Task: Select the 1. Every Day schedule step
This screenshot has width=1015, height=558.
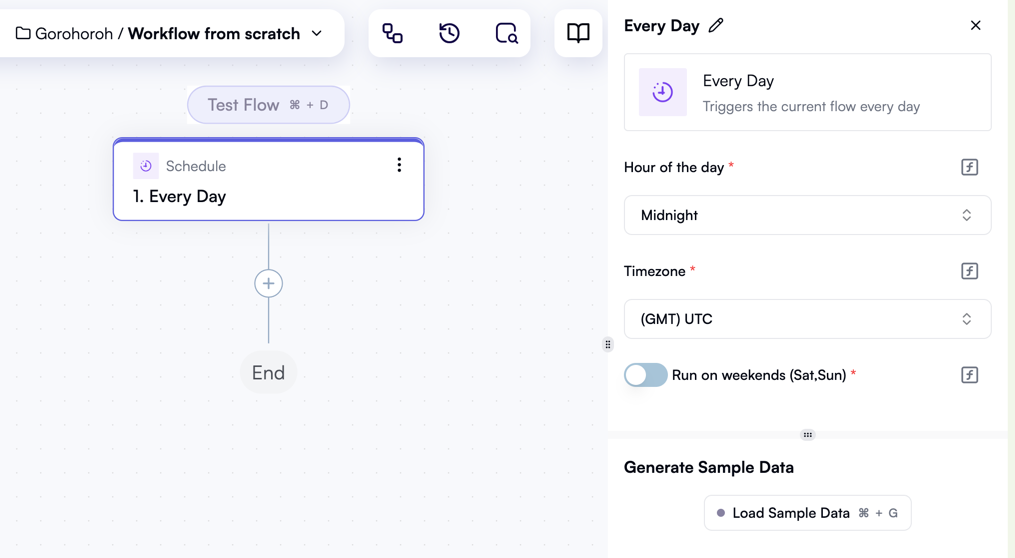Action: tap(269, 179)
